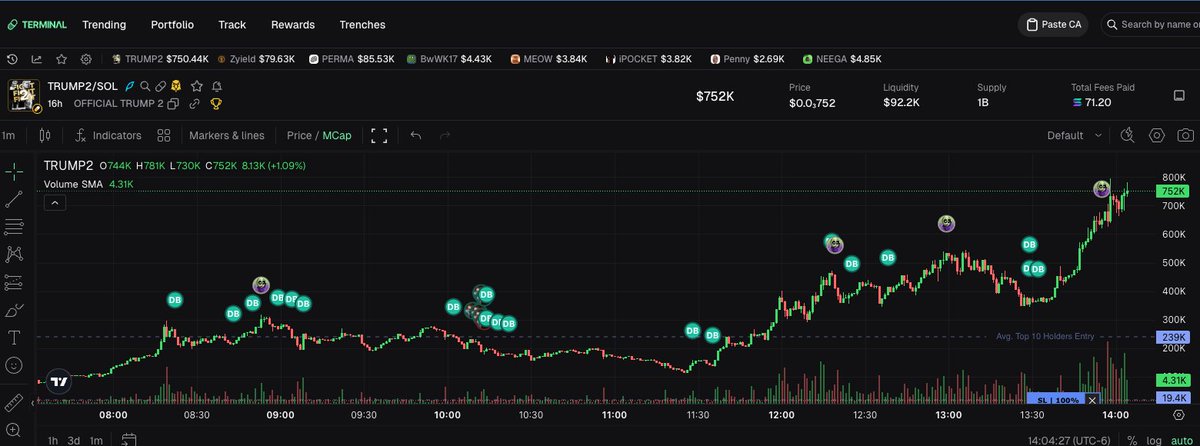Select the trend line drawing tool
1200x446 pixels.
(x=14, y=199)
